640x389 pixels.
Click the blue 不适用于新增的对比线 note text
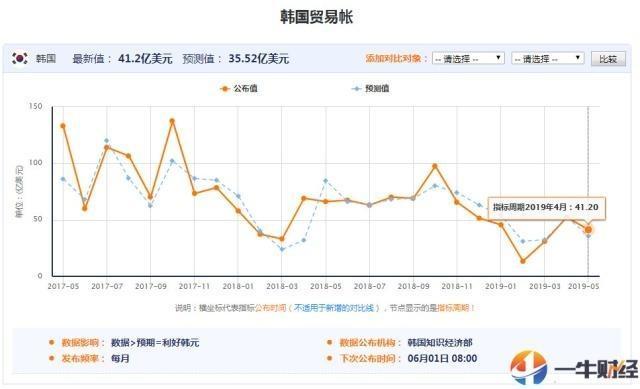pos(334,308)
